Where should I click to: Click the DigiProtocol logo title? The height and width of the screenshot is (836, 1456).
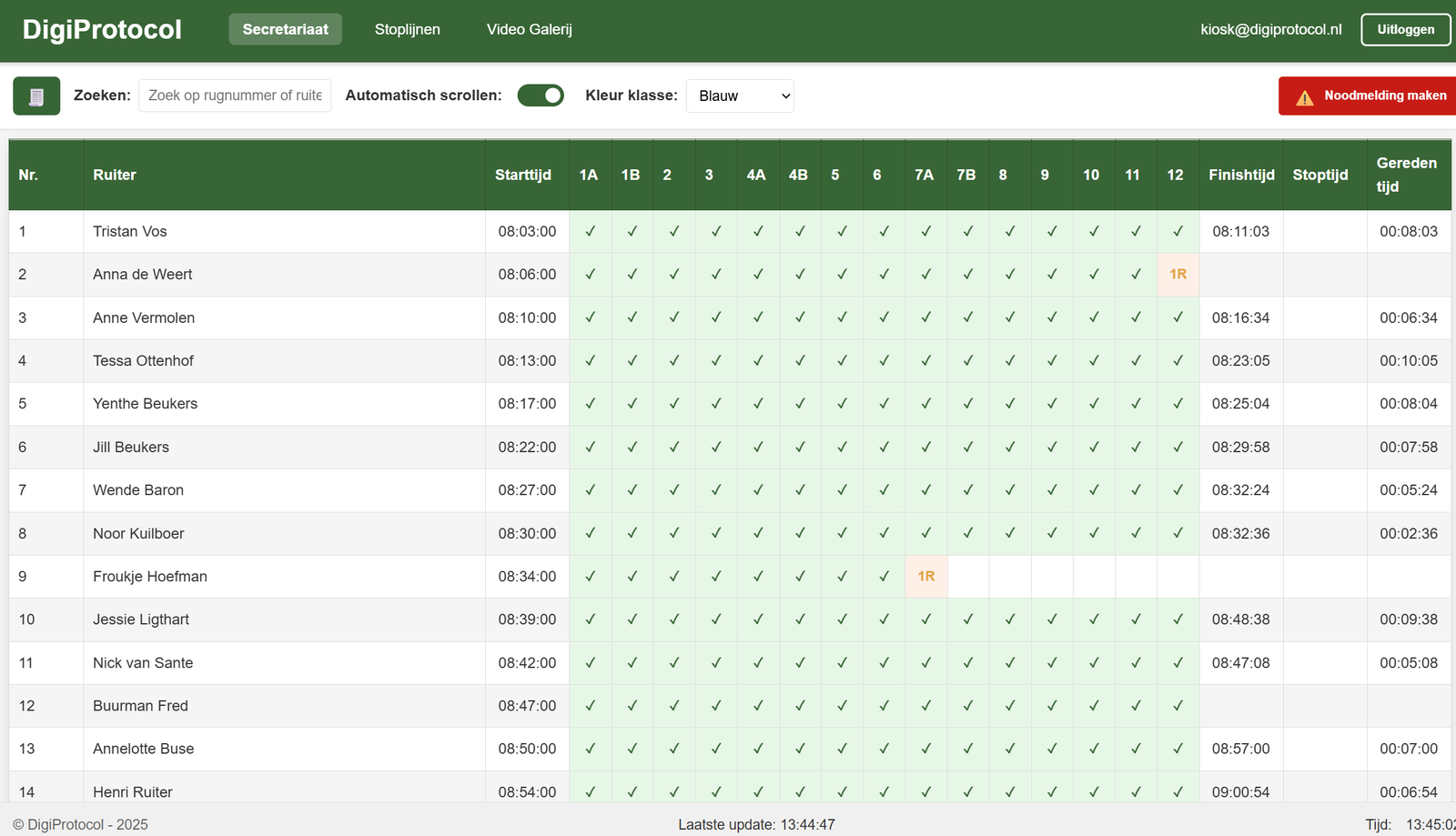click(x=102, y=29)
